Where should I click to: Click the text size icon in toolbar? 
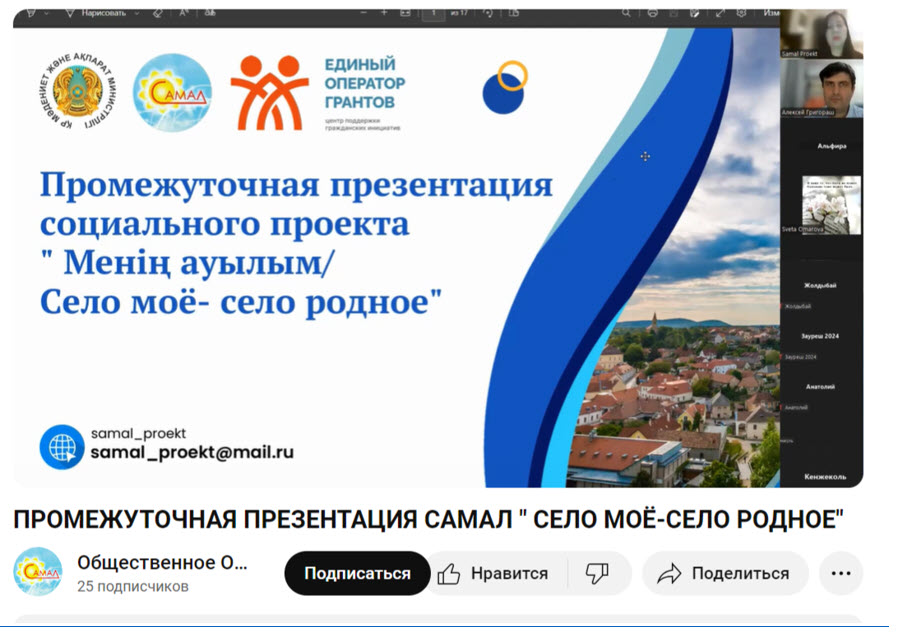185,13
